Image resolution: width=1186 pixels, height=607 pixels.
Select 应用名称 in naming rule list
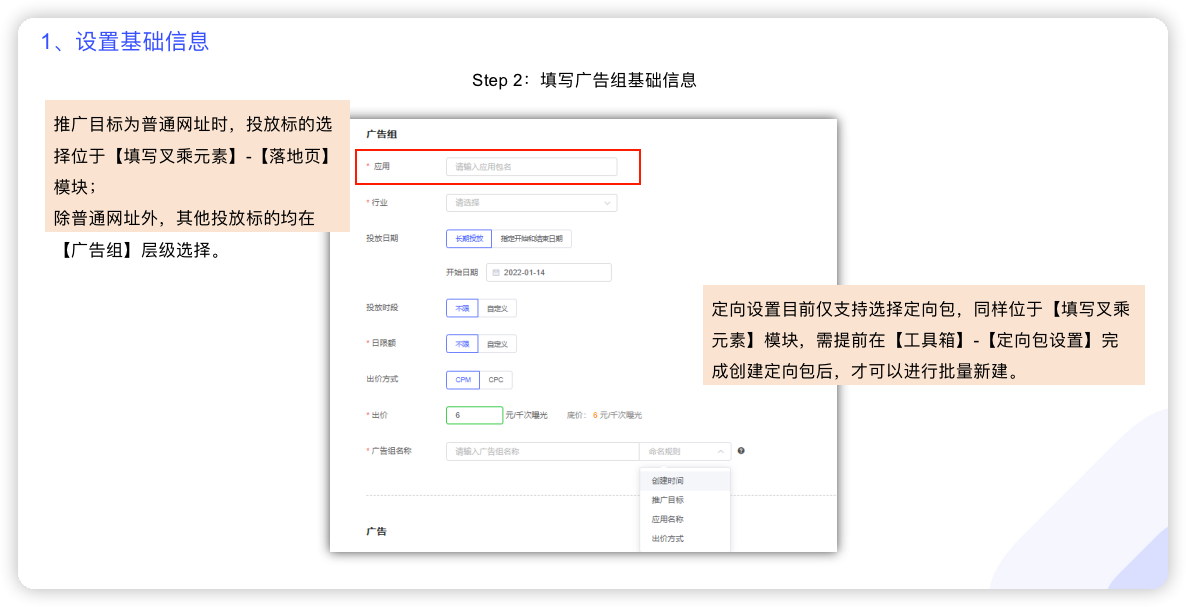[x=668, y=519]
